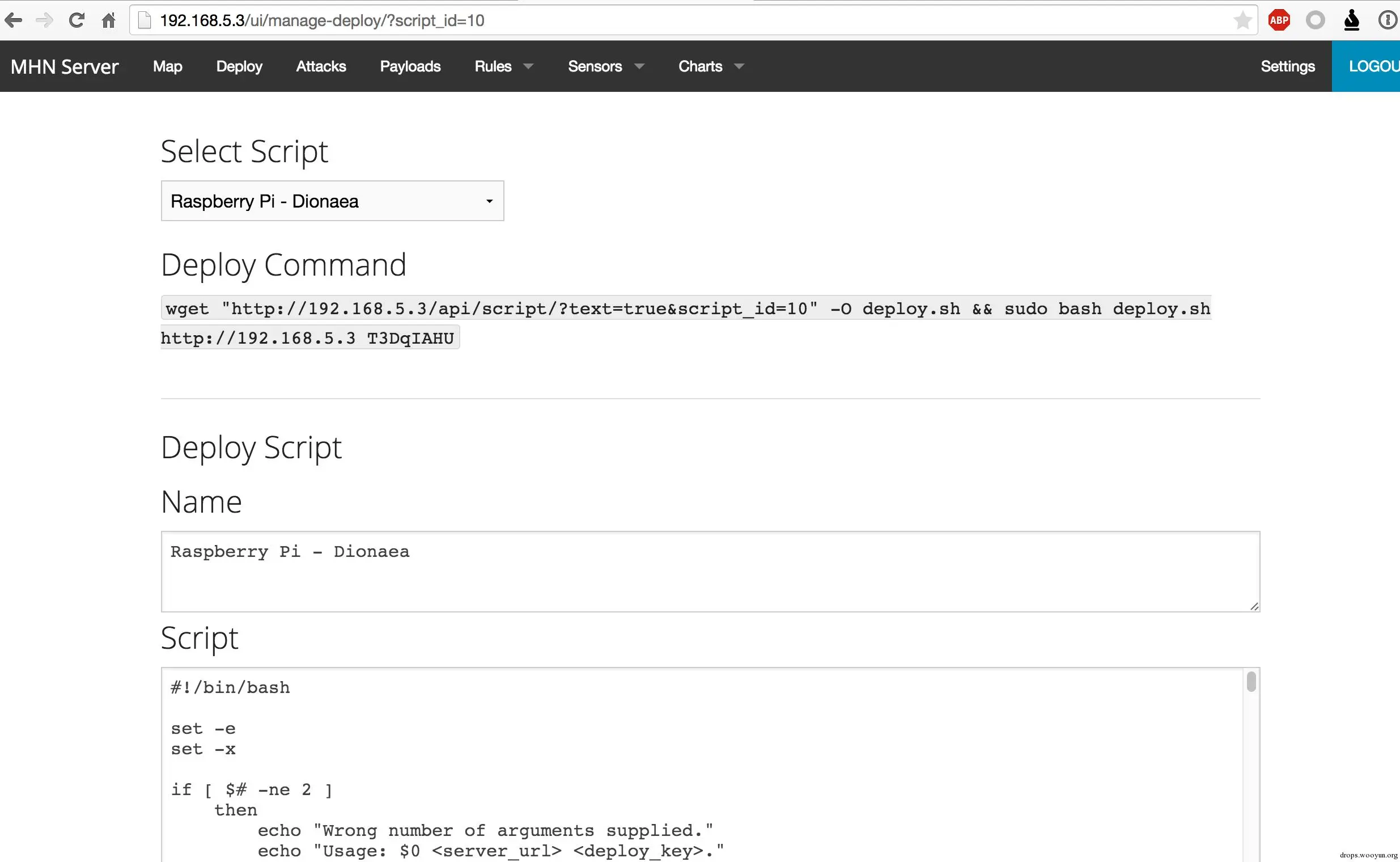Open the Payloads page
Image resolution: width=1400 pixels, height=862 pixels.
click(410, 66)
